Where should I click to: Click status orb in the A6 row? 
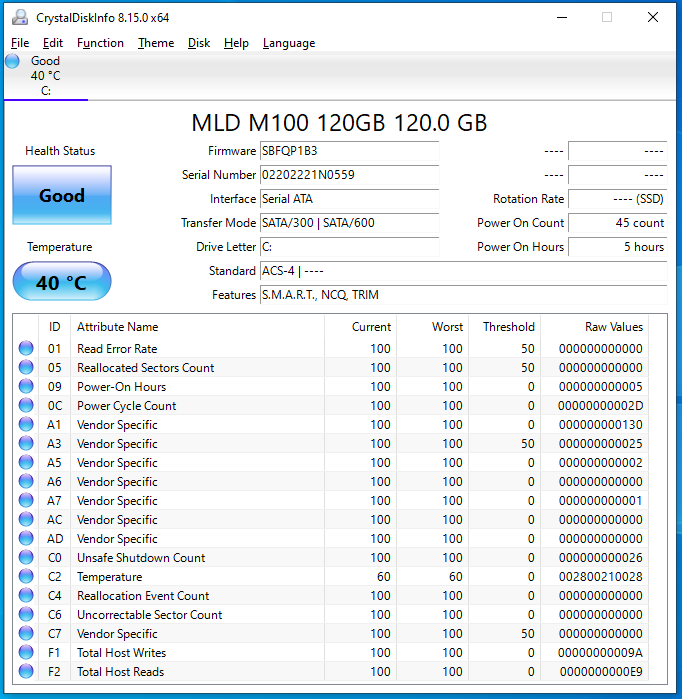26,481
